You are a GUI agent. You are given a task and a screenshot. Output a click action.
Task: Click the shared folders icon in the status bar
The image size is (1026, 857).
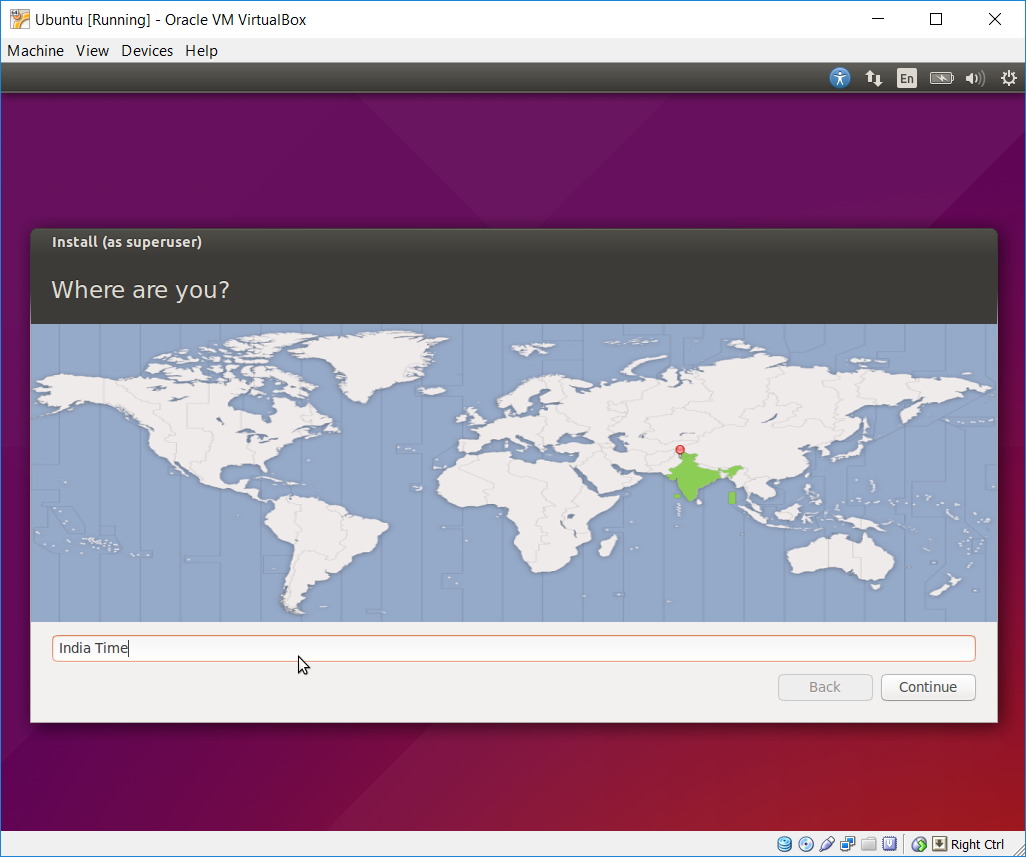[x=868, y=843]
